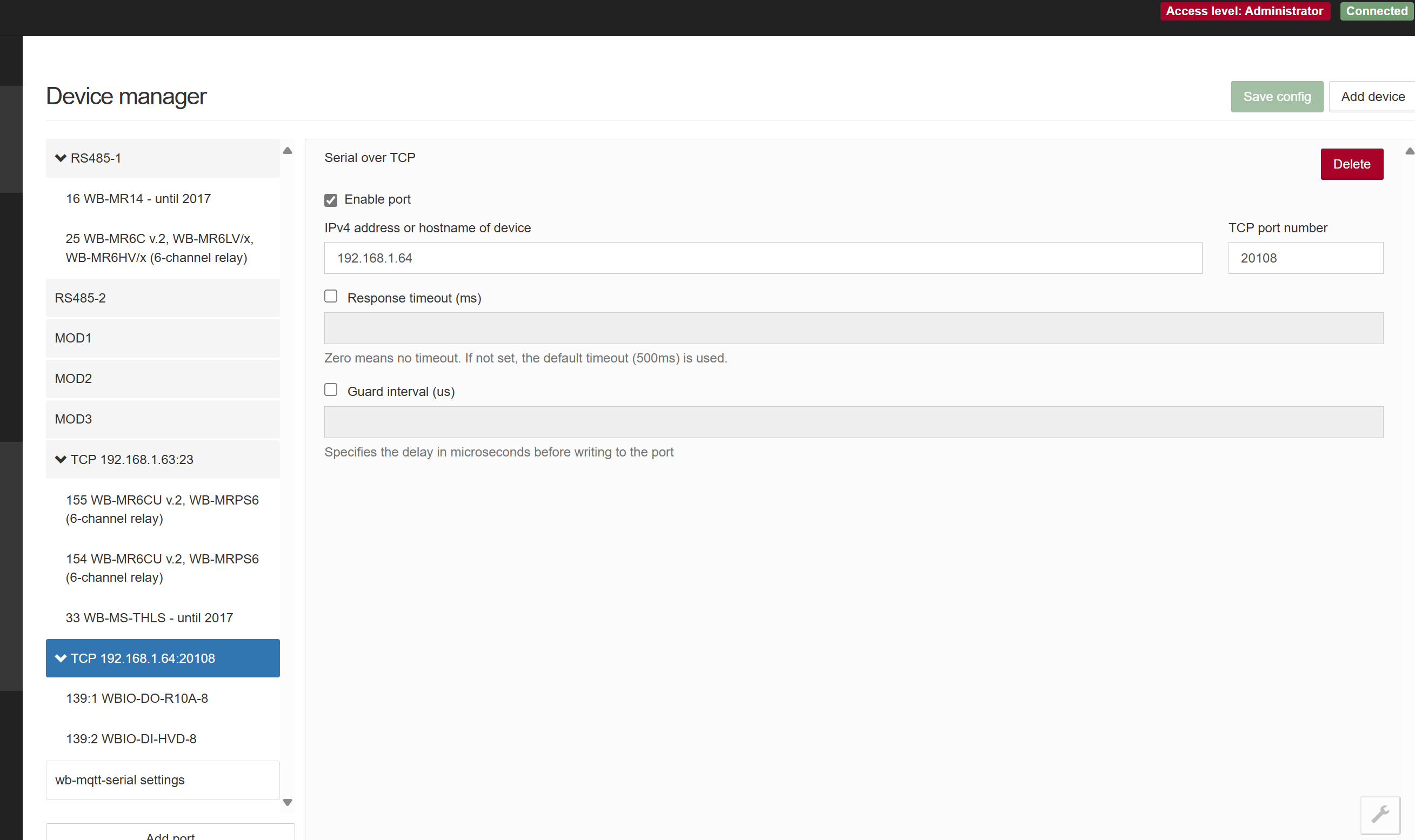Open wb-mqtt-serial settings

pos(163,779)
